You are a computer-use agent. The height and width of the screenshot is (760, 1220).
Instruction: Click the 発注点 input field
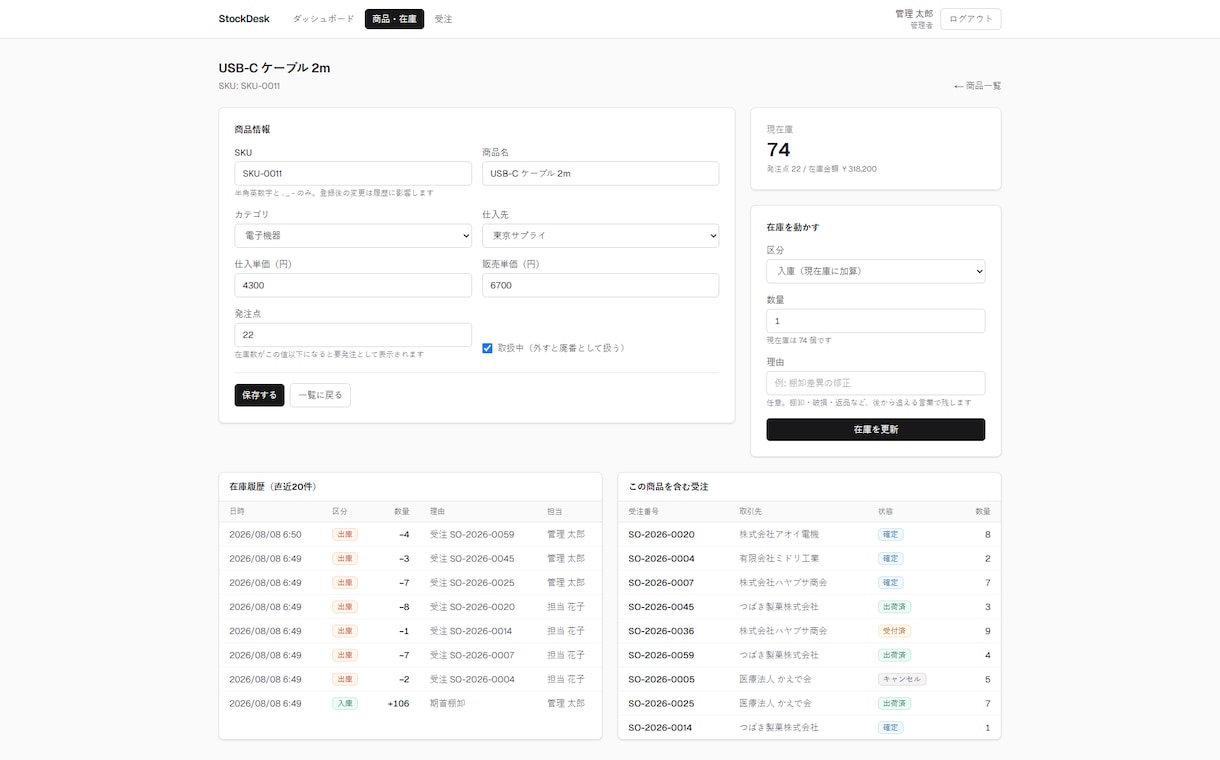pyautogui.click(x=353, y=335)
